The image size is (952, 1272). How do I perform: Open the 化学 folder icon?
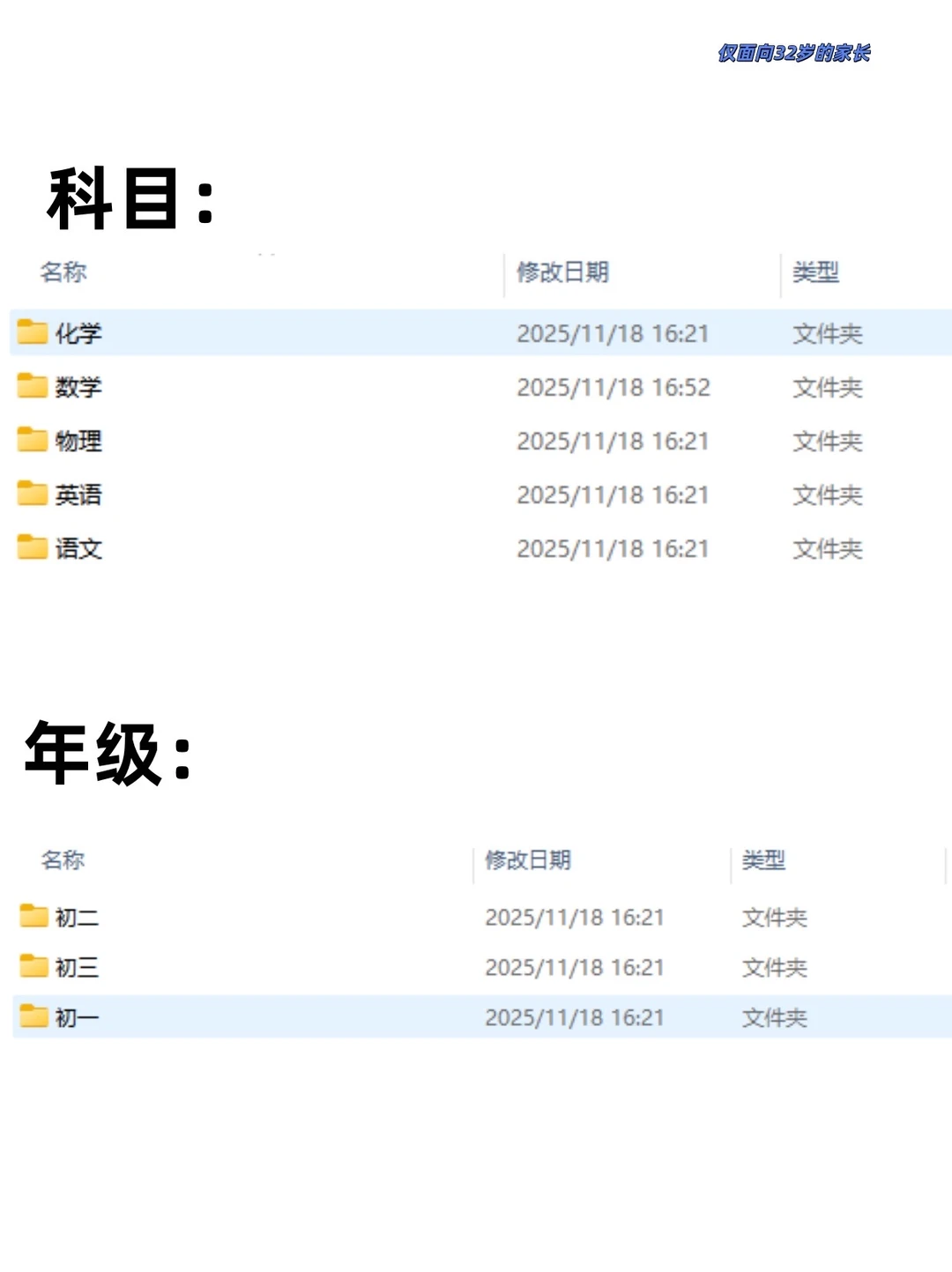click(x=30, y=333)
